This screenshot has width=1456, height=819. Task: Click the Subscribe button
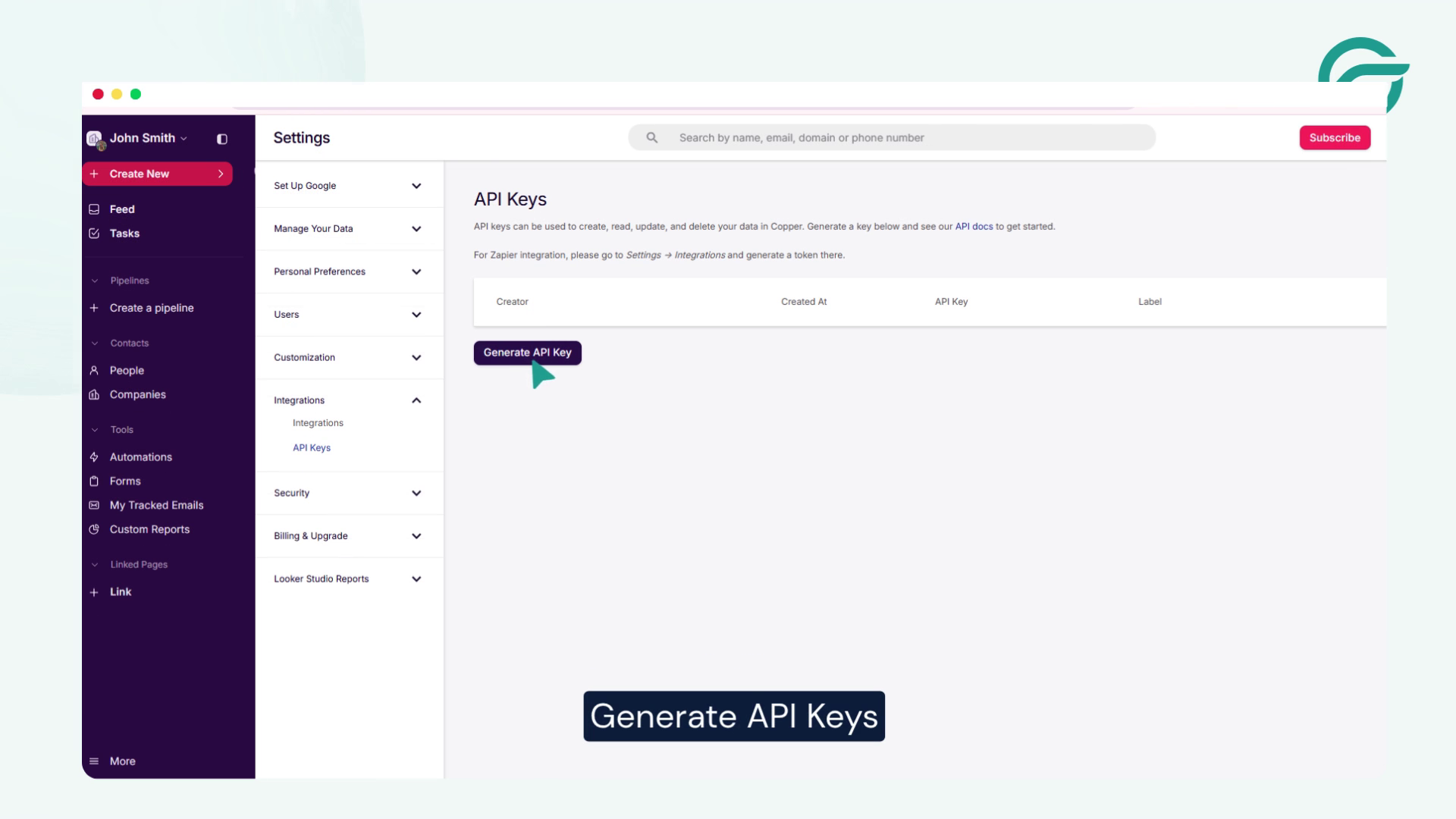[x=1335, y=138]
